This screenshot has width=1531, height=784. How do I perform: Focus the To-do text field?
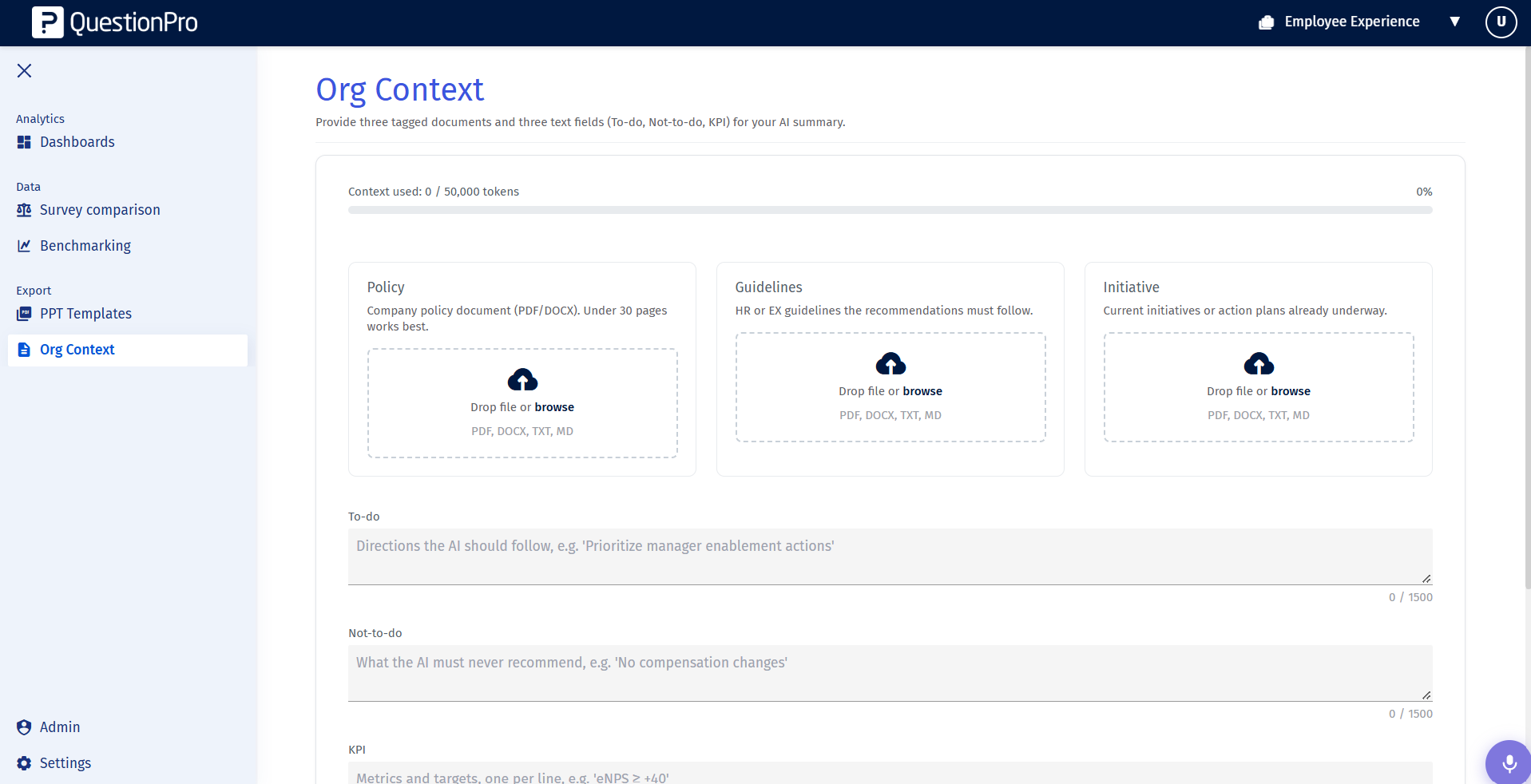point(890,556)
